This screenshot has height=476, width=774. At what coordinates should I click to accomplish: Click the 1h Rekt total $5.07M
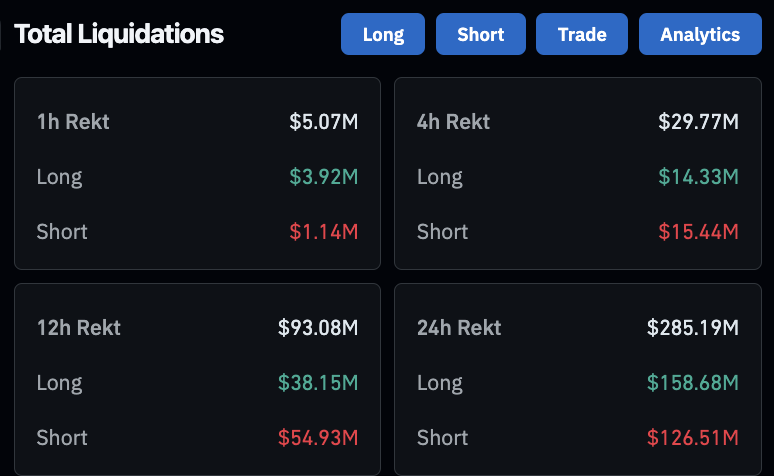click(324, 122)
